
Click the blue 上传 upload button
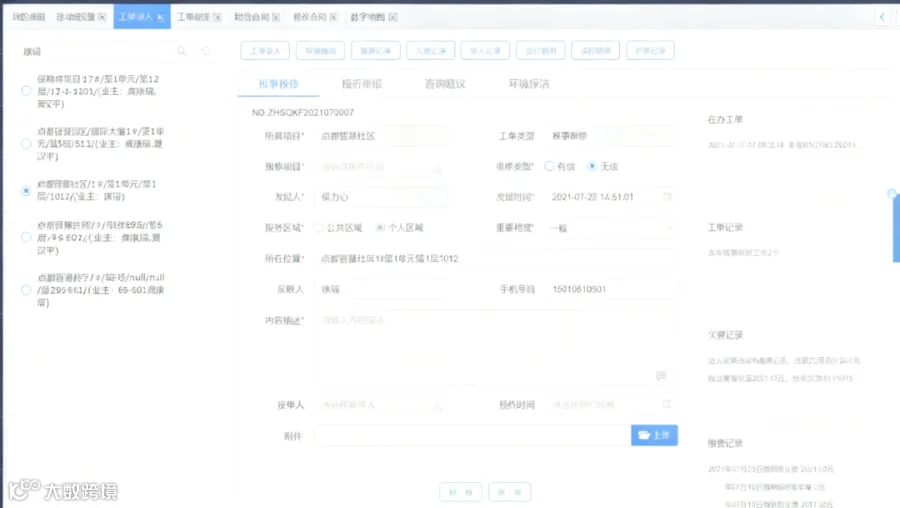[654, 435]
